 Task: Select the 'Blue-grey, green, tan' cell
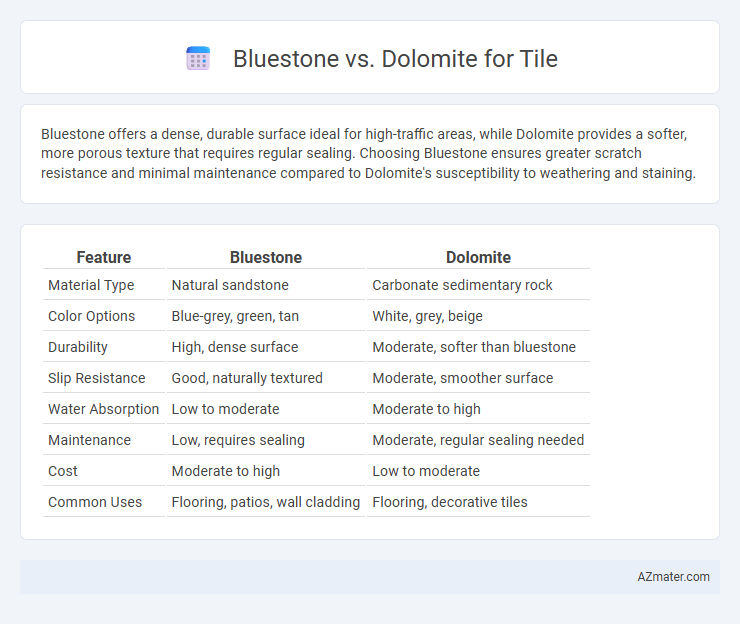tap(235, 316)
